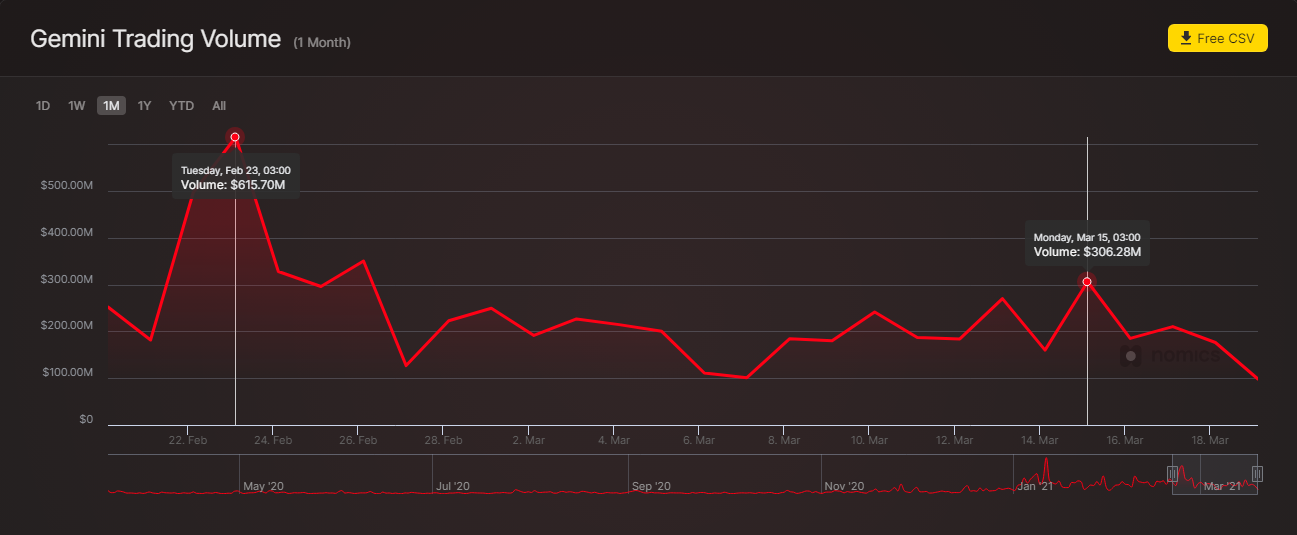Grab the right navigator range handle

pos(1257,473)
